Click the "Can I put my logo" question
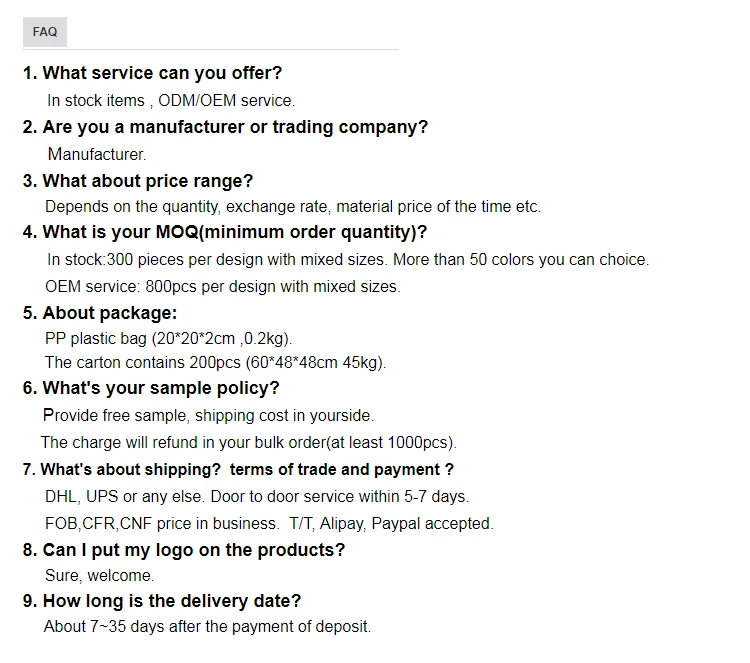This screenshot has width=750, height=663. tap(184, 549)
